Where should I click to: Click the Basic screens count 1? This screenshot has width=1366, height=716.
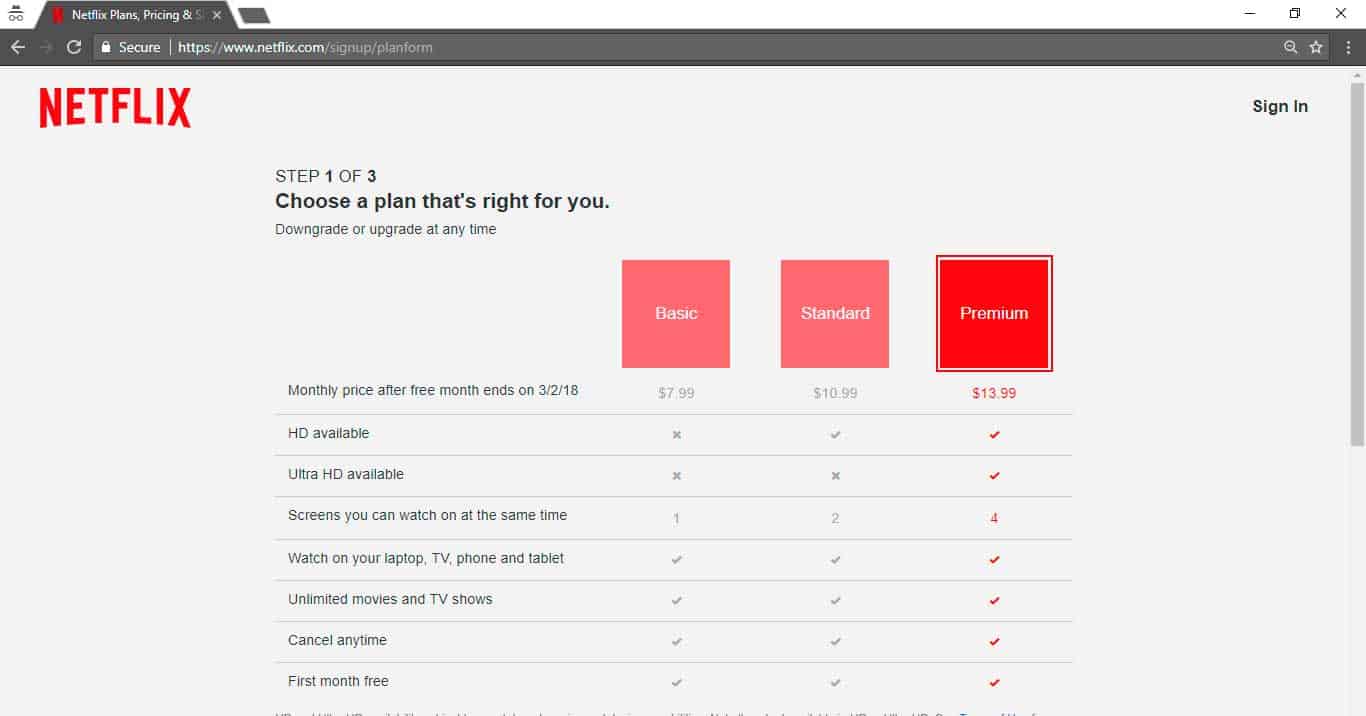pyautogui.click(x=676, y=518)
